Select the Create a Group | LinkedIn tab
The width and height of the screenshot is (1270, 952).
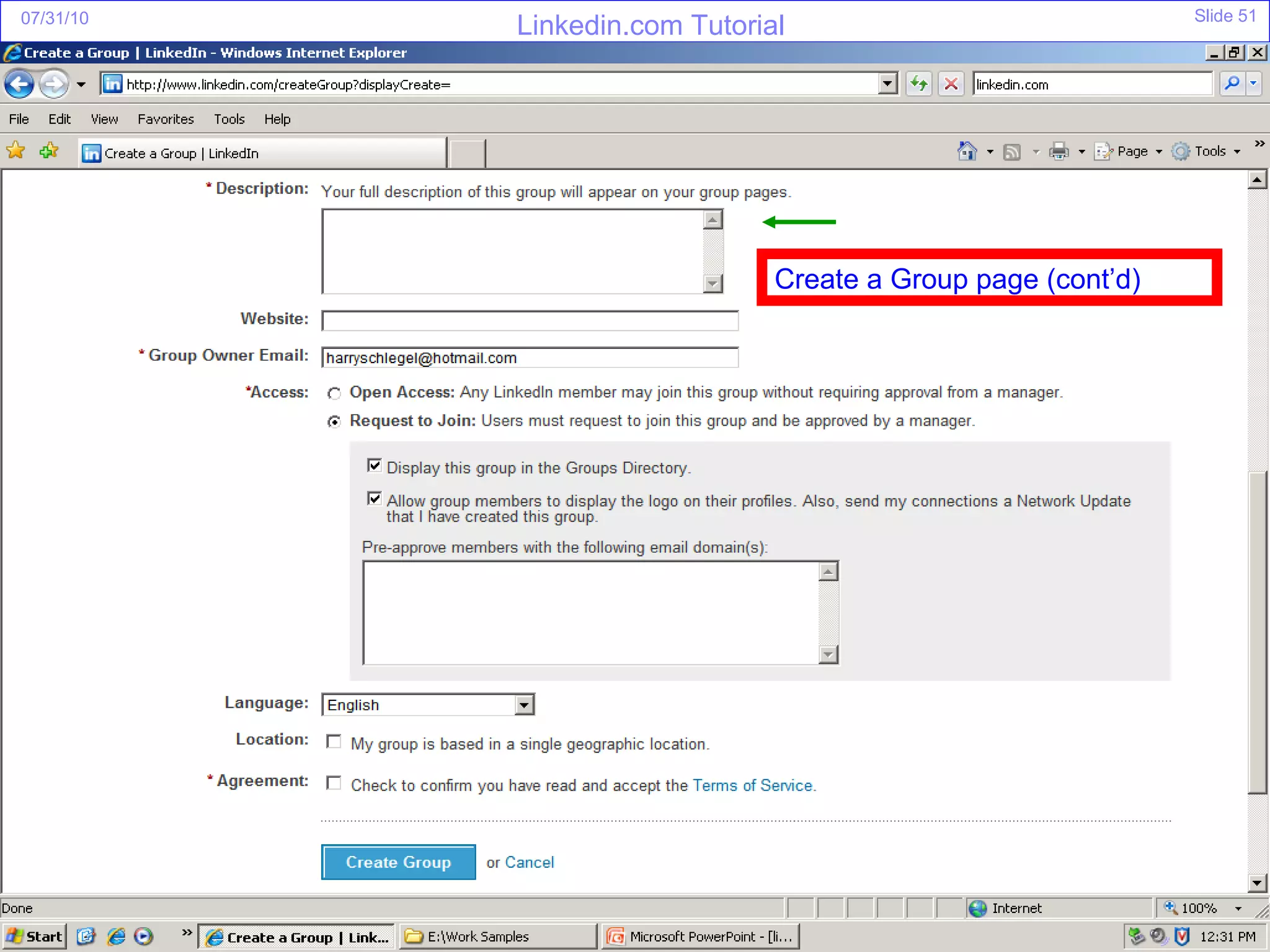(x=262, y=153)
